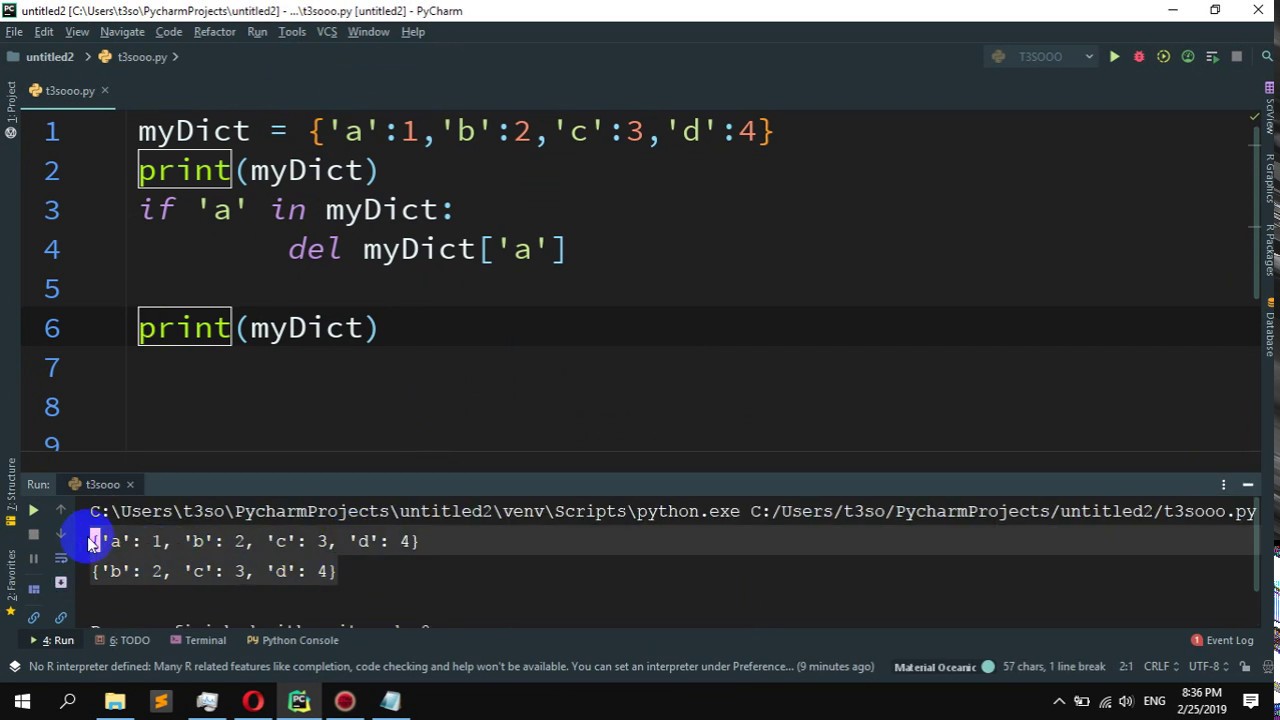The width and height of the screenshot is (1280, 720).
Task: Click the untitled2 breadcrumb folder
Action: coord(41,57)
